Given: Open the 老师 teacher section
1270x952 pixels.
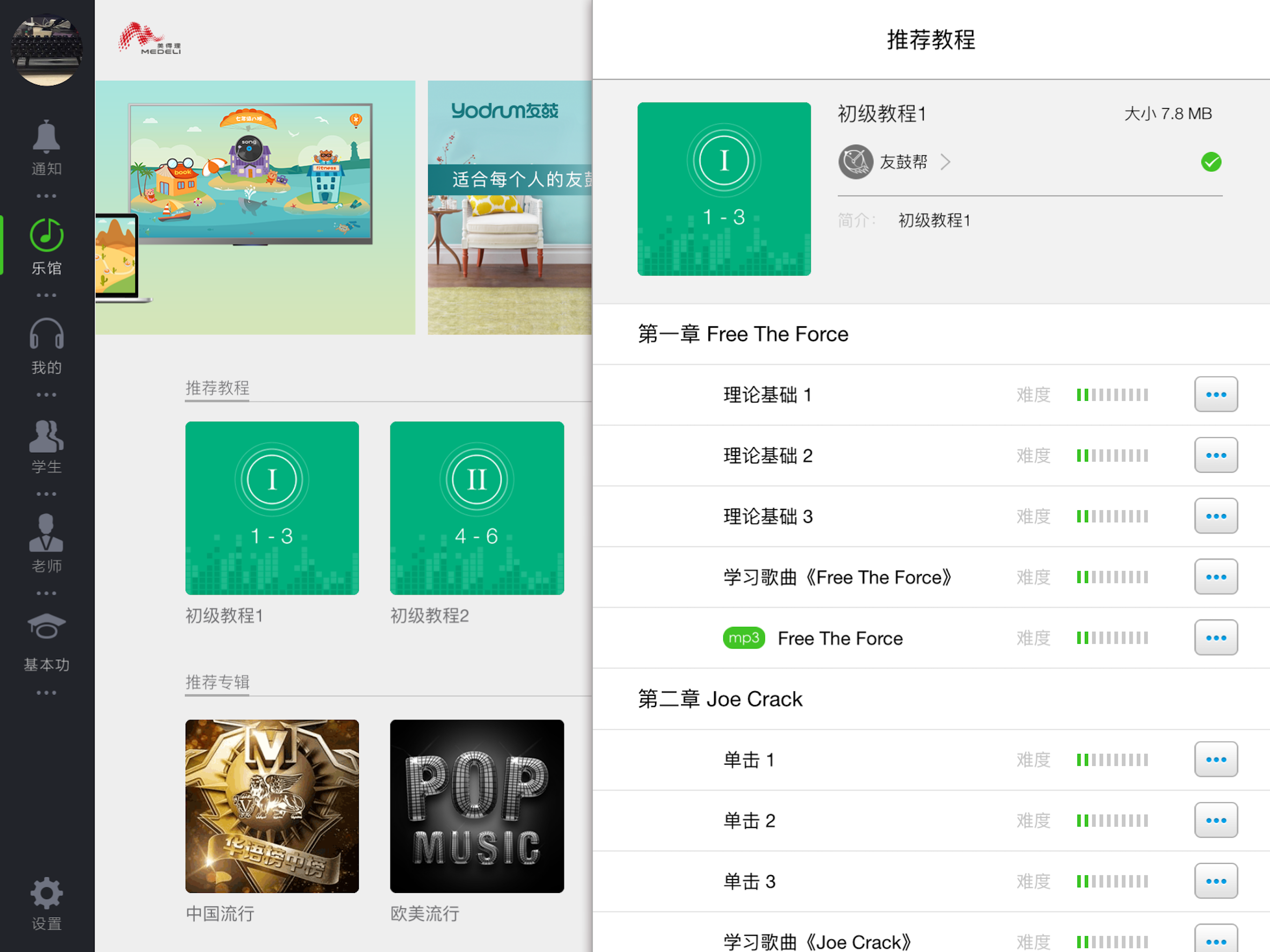Looking at the screenshot, I should coord(46,533).
